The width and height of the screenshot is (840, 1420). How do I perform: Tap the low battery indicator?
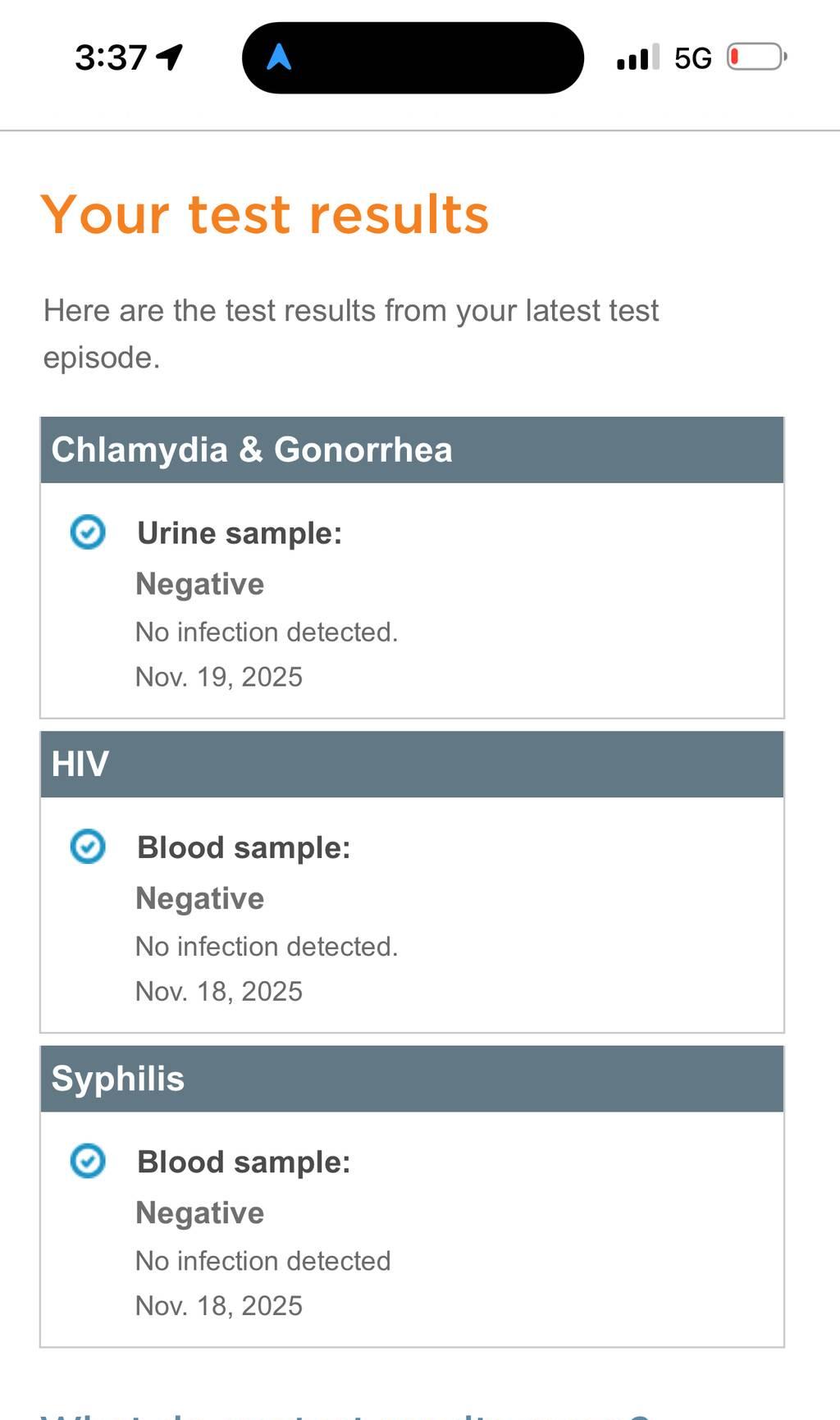point(756,57)
